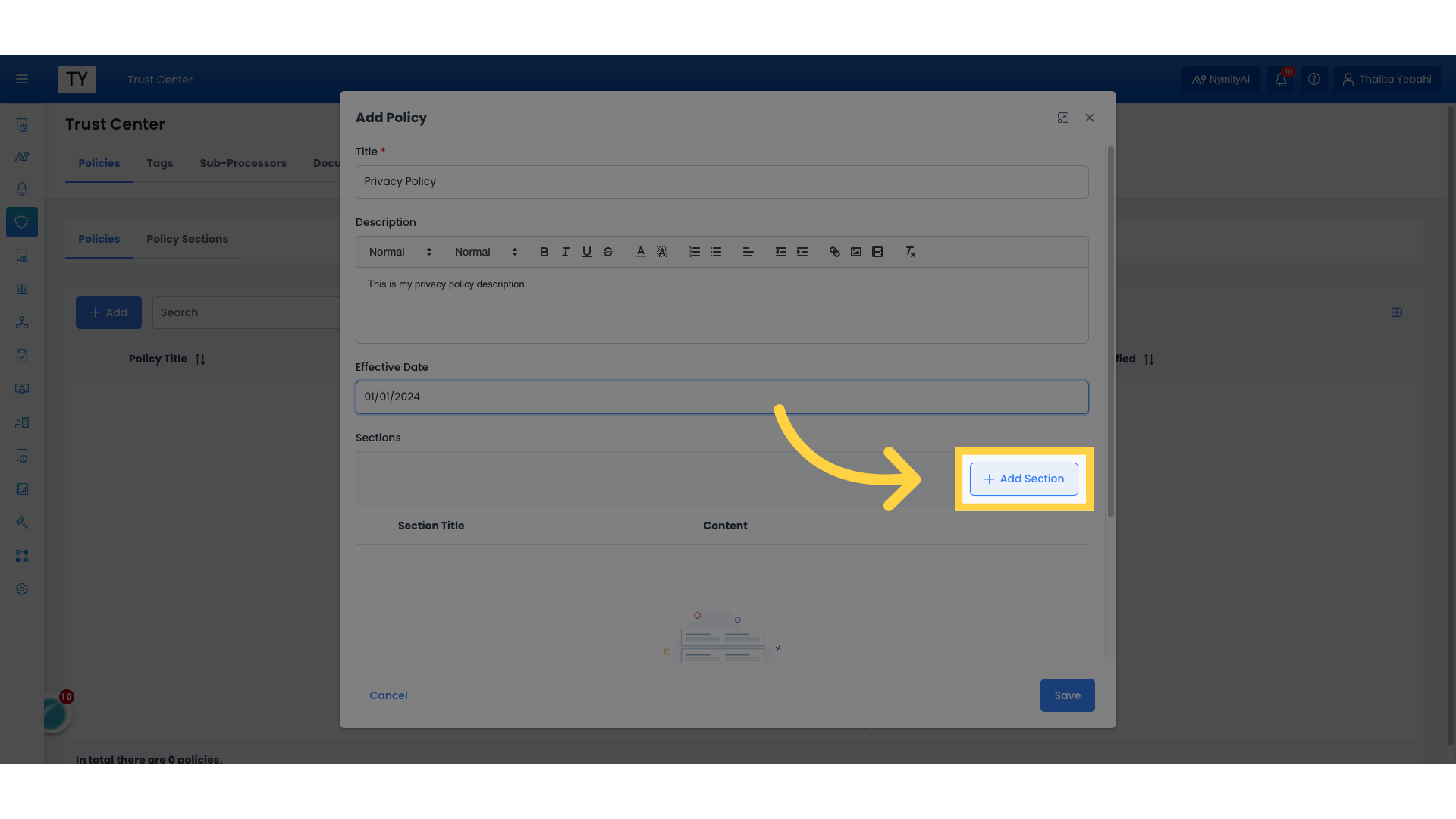The width and height of the screenshot is (1456, 819).
Task: Close the Add Policy dialog
Action: tap(1090, 118)
